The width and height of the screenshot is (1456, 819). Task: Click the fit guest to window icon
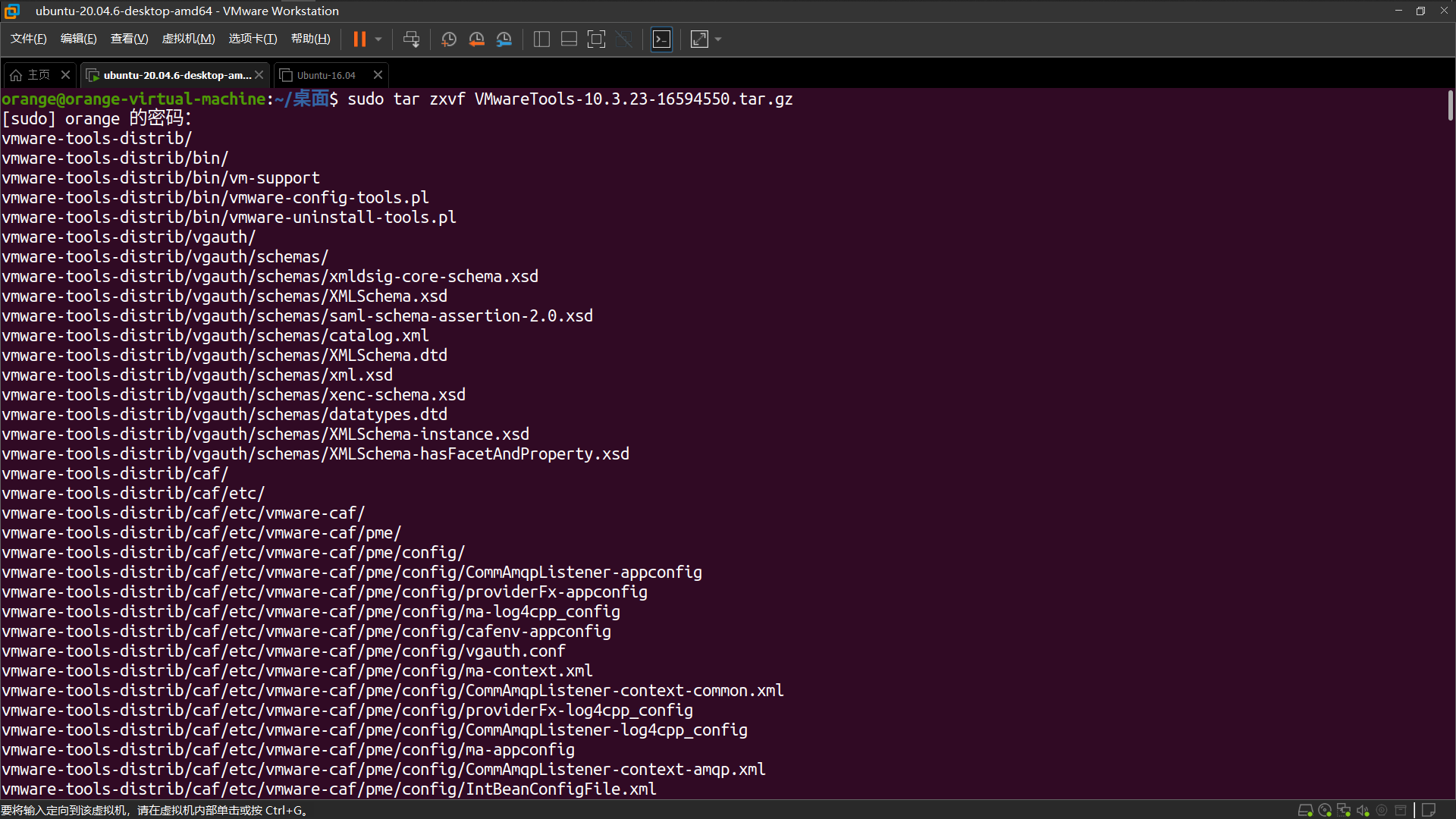pos(595,39)
